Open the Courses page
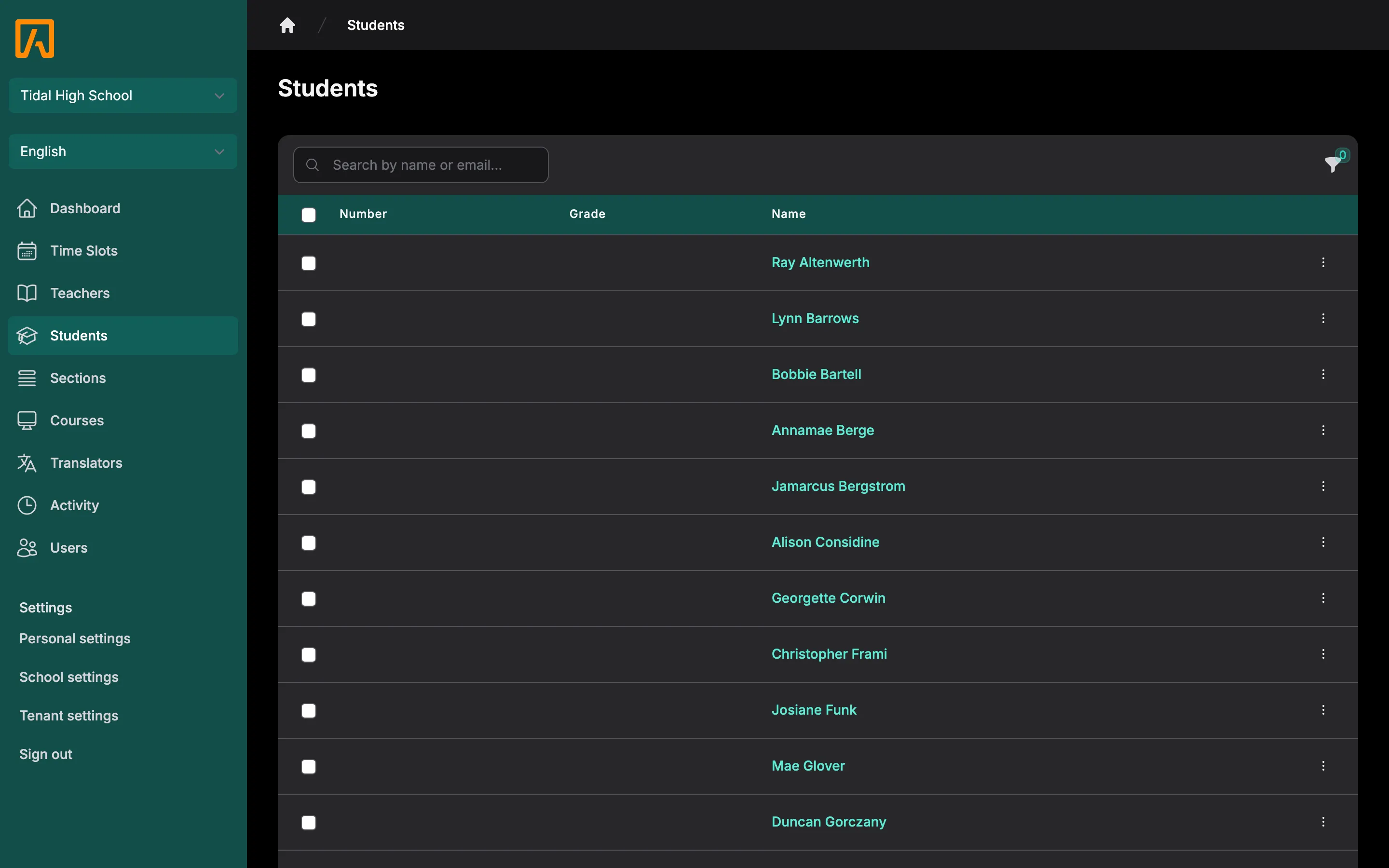Viewport: 1389px width, 868px height. [123, 420]
